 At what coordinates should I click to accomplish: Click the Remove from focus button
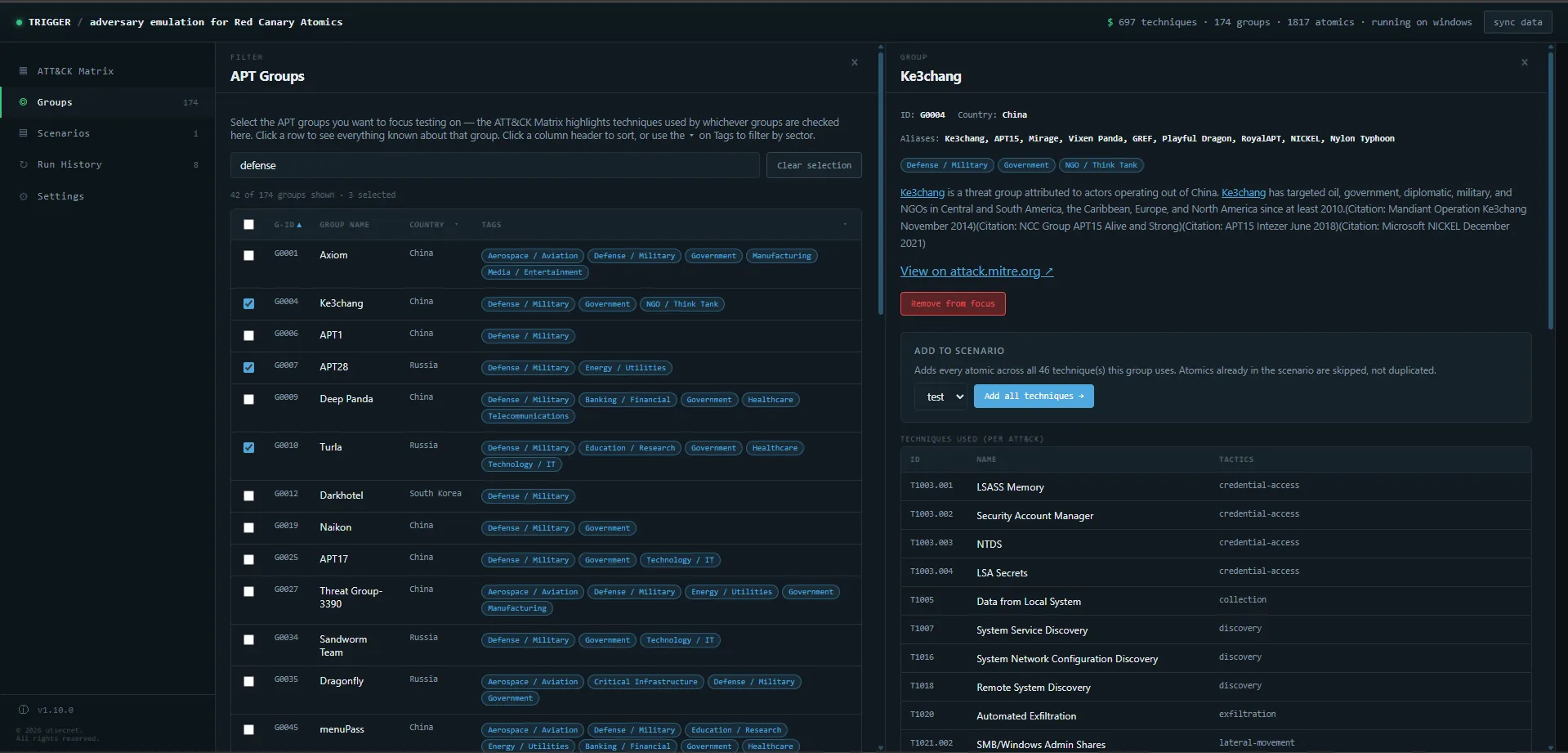[953, 303]
